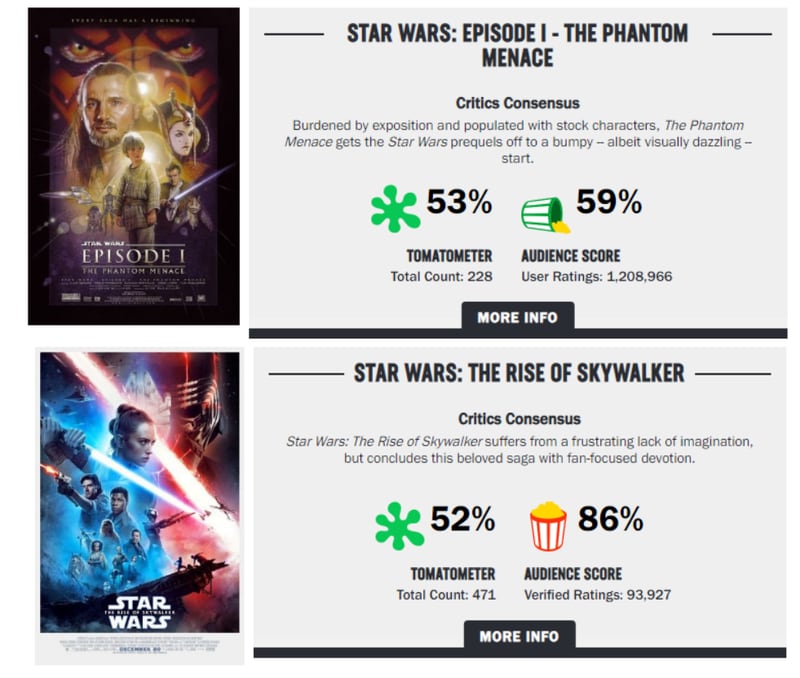Click the 59% audience score

point(609,202)
